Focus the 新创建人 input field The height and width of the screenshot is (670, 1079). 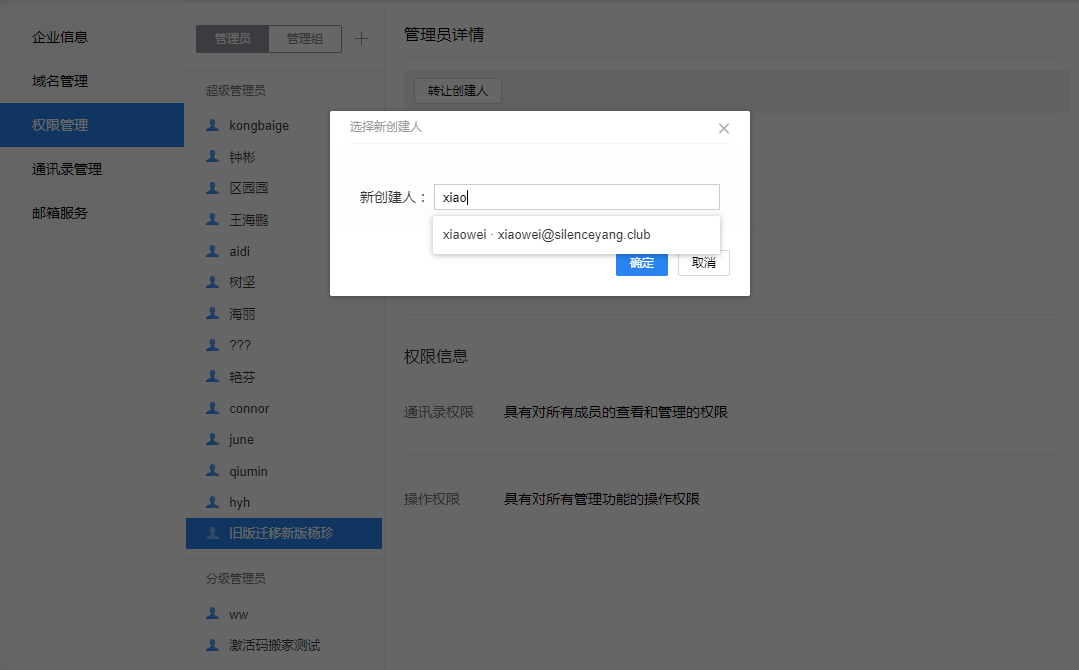coord(576,197)
